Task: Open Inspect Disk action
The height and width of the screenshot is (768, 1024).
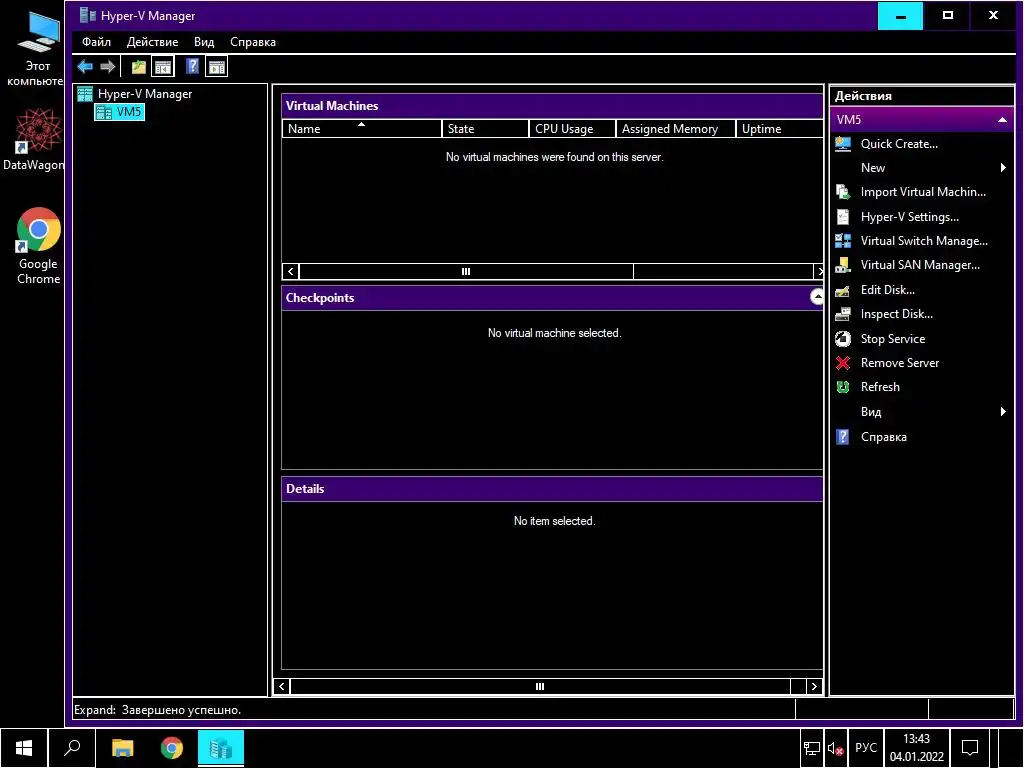Action: [896, 314]
